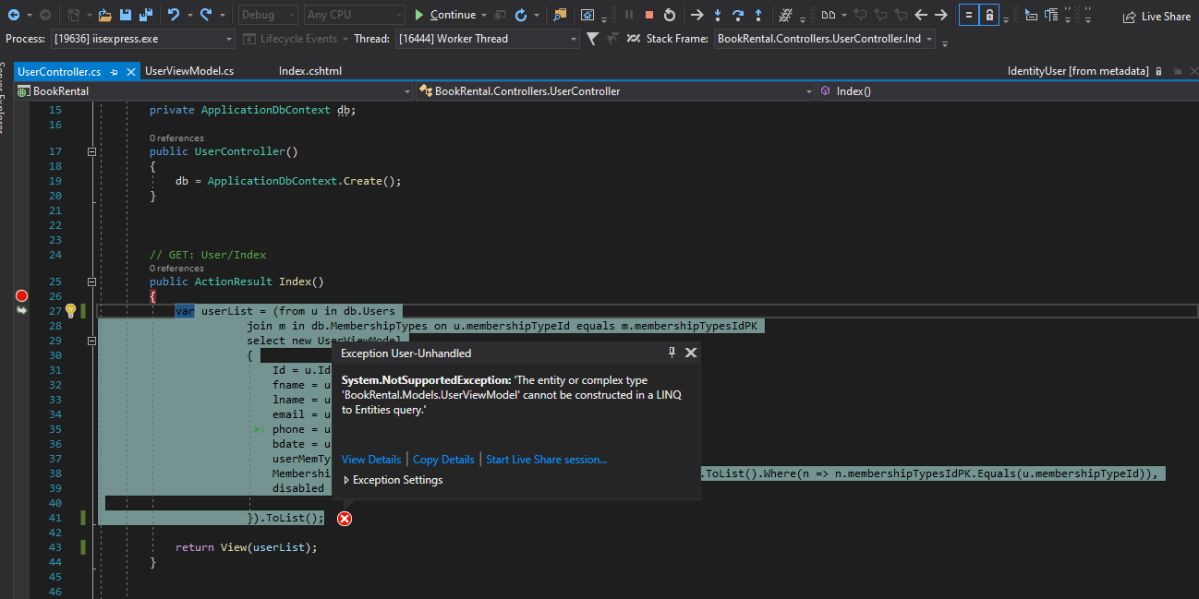Toggle the padlock toolbar button
Screen dimensions: 1199x599
(x=989, y=15)
